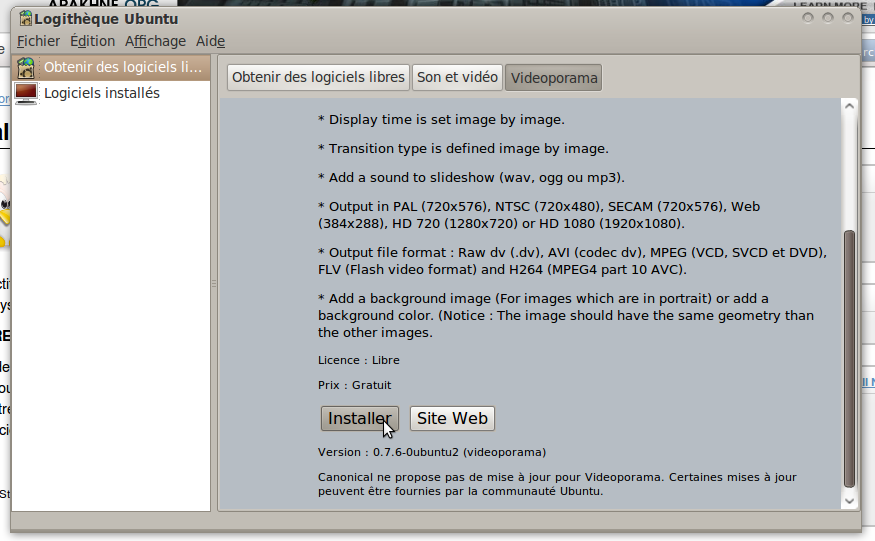Screen dimensions: 875x541
Task: Select the Videoporama breadcrumb button
Action: tap(554, 78)
